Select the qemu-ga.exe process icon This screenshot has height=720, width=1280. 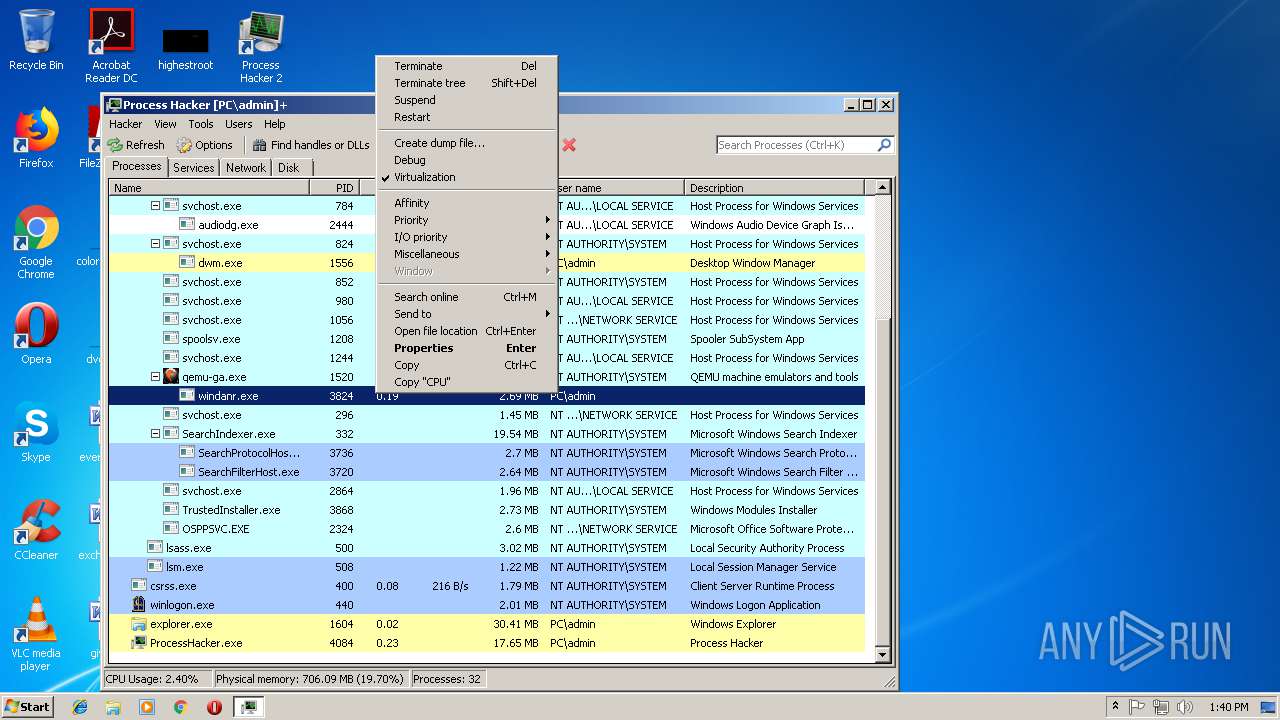(x=171, y=377)
